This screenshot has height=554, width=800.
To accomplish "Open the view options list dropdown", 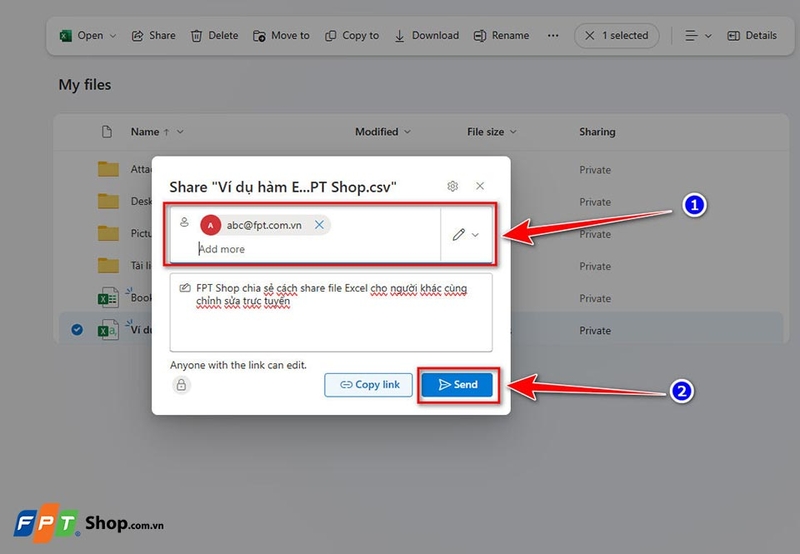I will [x=698, y=36].
